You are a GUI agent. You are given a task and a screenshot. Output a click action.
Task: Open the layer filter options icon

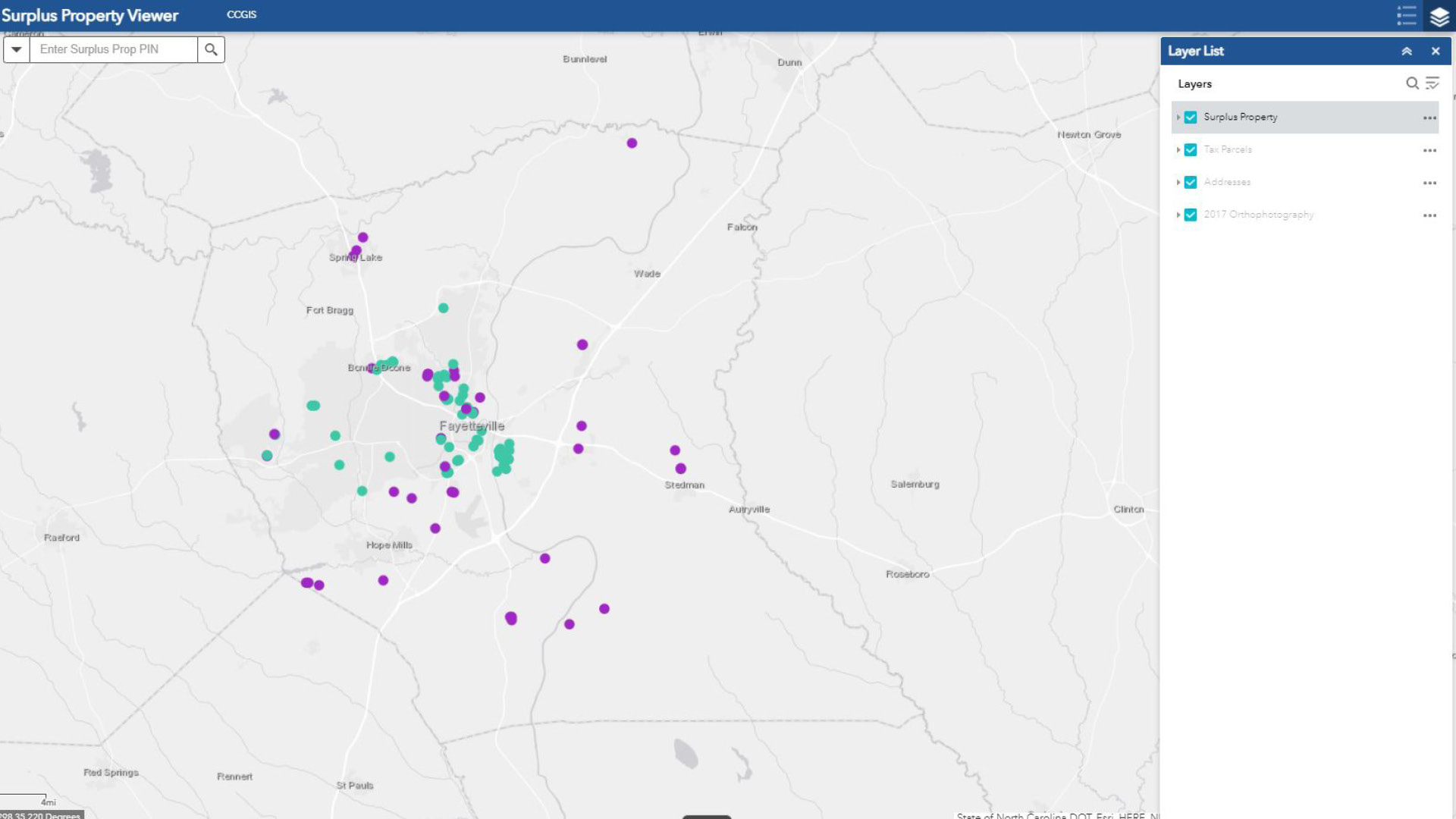[1432, 83]
